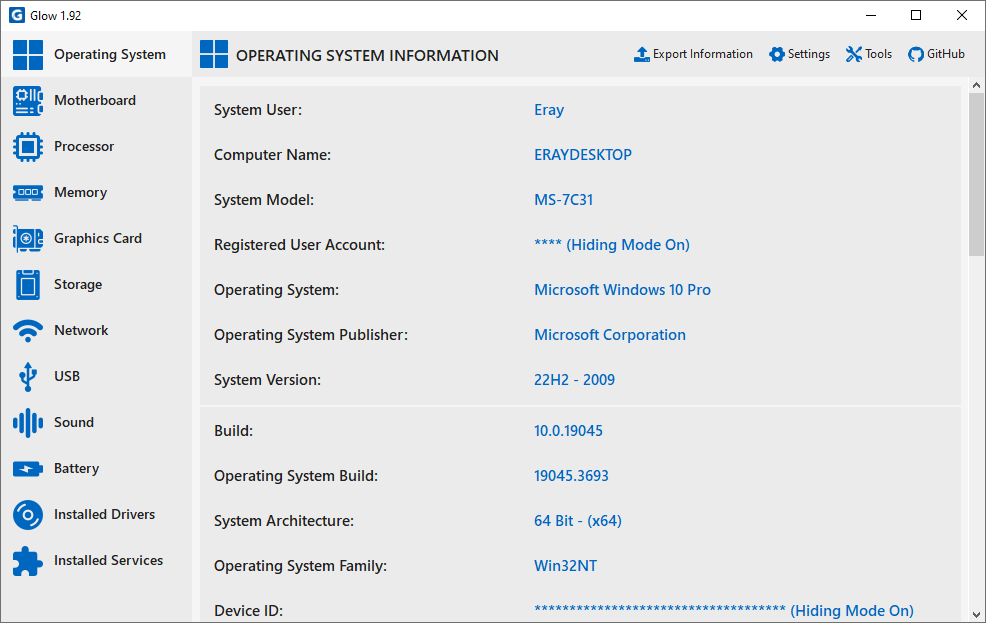The width and height of the screenshot is (986, 623).
Task: Open the Storage section
Action: point(96,285)
